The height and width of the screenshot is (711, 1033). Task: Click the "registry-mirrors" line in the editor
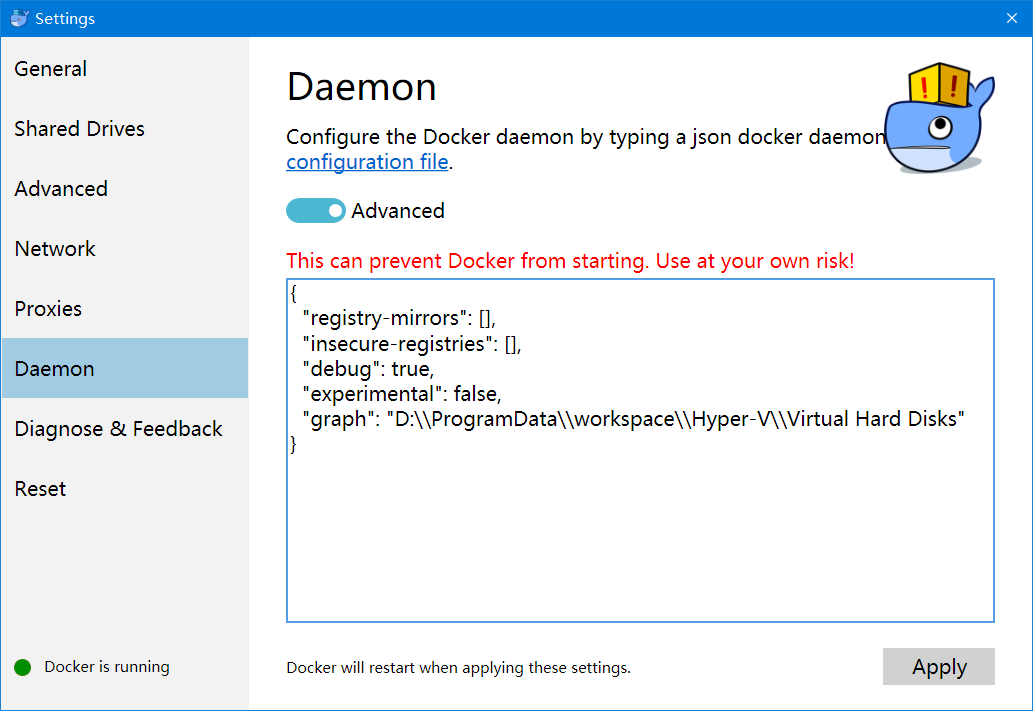[x=399, y=318]
